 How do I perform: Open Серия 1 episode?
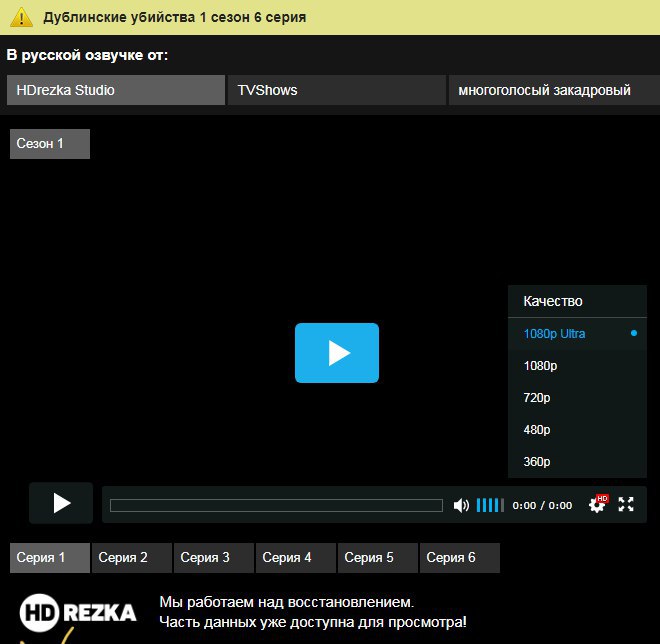[50, 558]
